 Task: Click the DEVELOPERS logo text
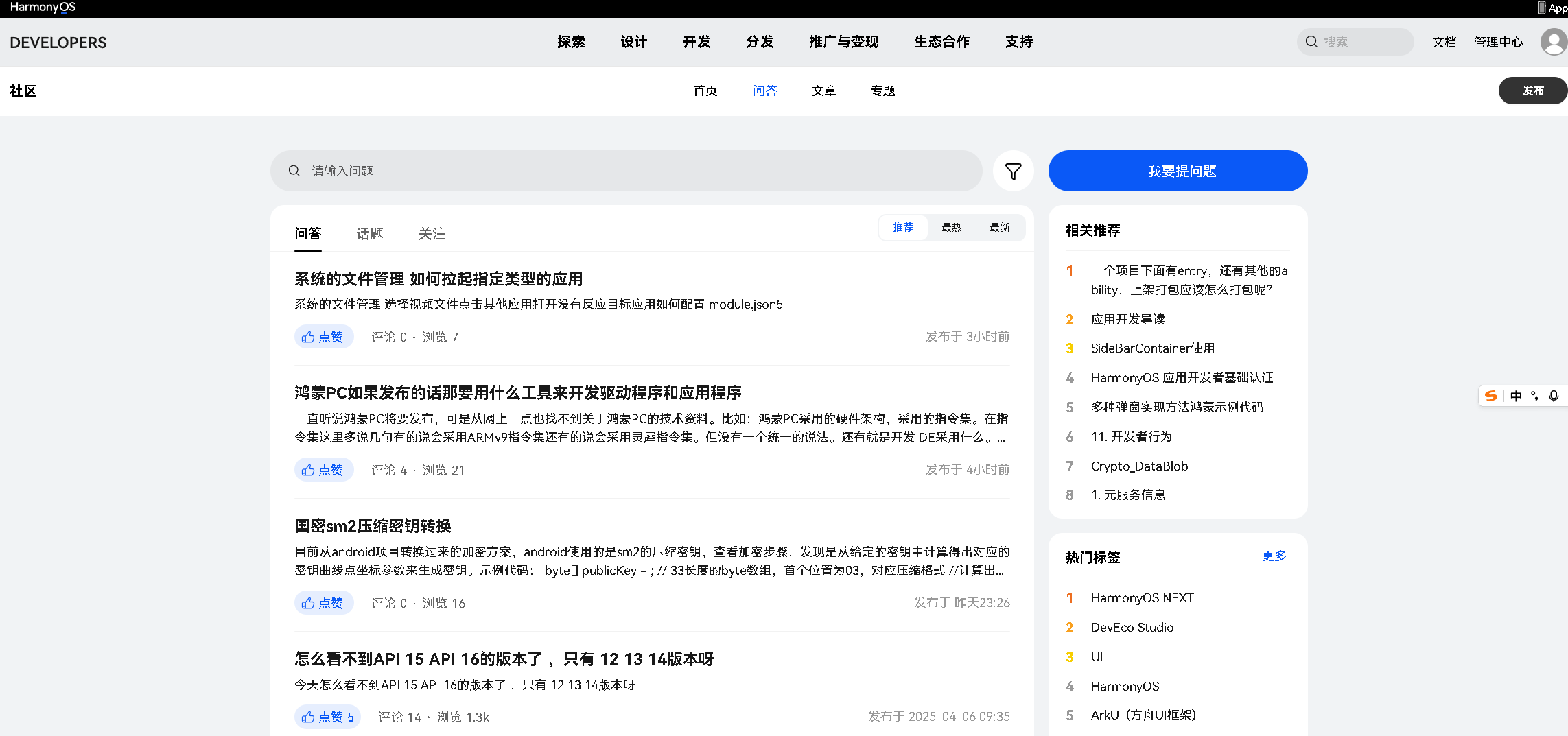tap(58, 43)
